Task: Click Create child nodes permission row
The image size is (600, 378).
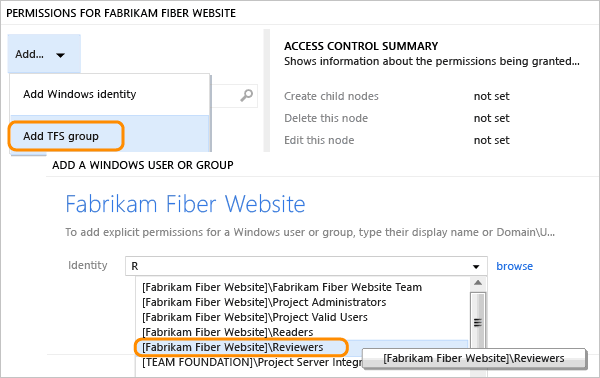Action: coord(397,96)
